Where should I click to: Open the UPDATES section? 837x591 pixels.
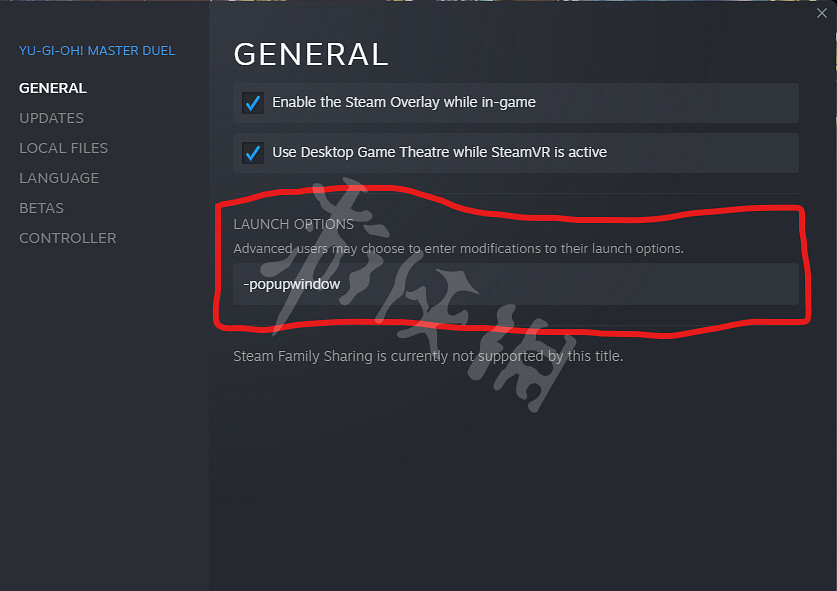tap(51, 118)
